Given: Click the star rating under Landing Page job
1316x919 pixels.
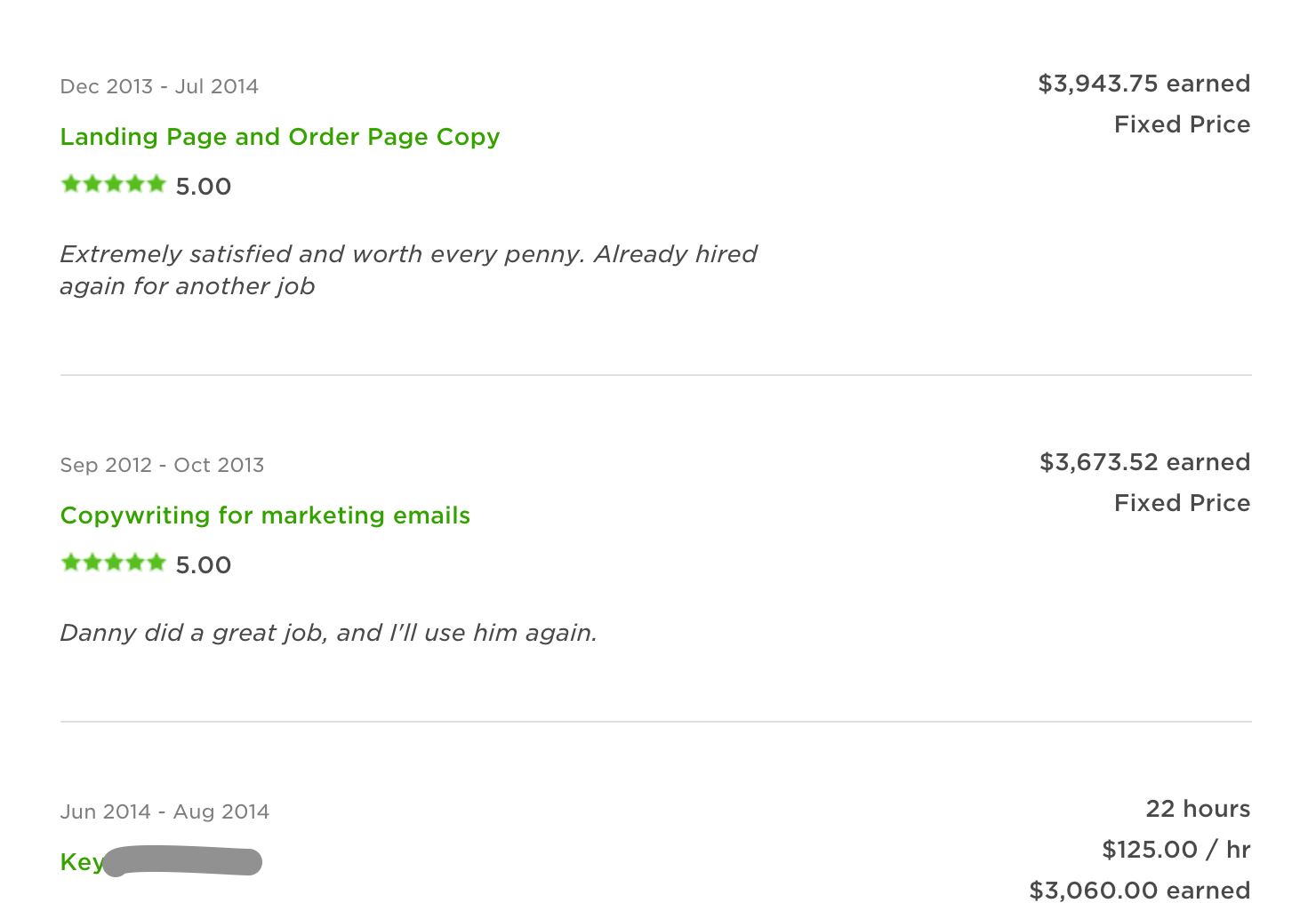Looking at the screenshot, I should pyautogui.click(x=113, y=185).
